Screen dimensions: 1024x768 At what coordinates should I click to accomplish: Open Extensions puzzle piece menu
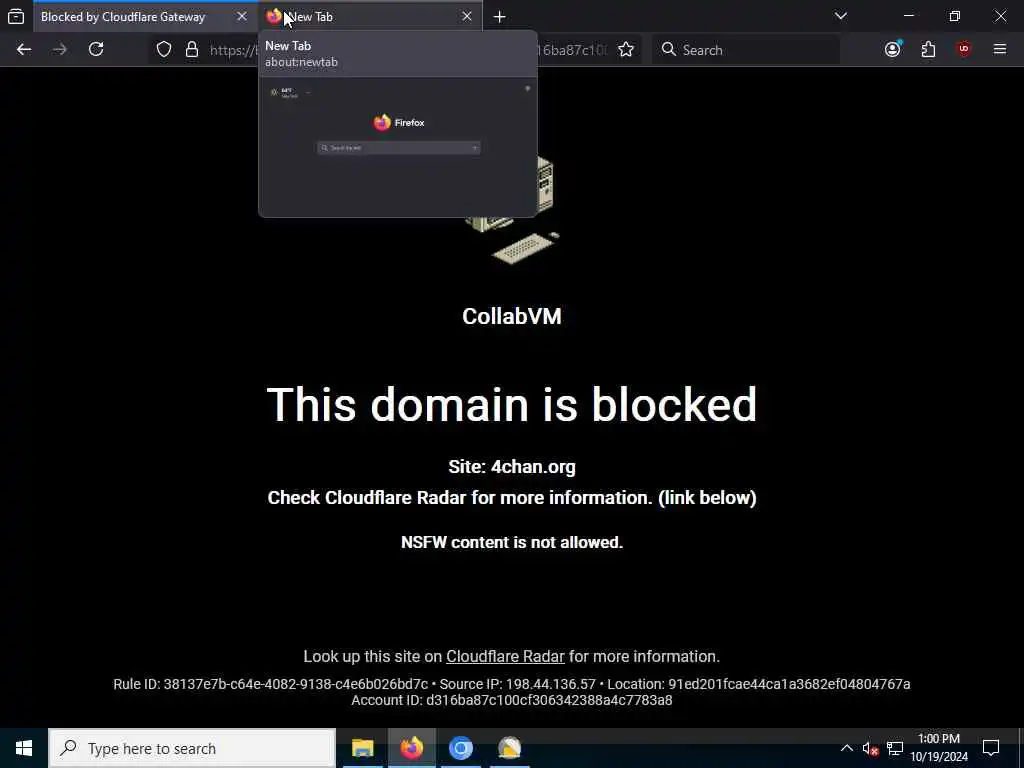pyautogui.click(x=928, y=50)
